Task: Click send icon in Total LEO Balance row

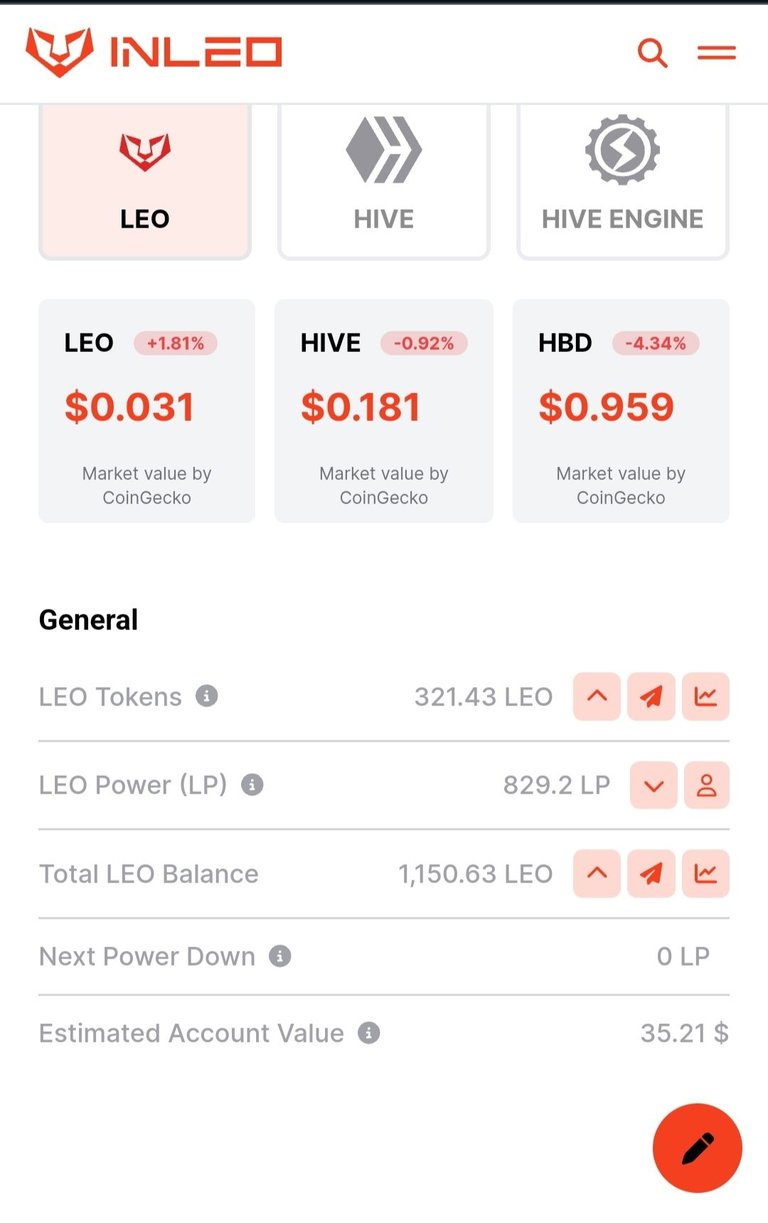Action: click(651, 873)
